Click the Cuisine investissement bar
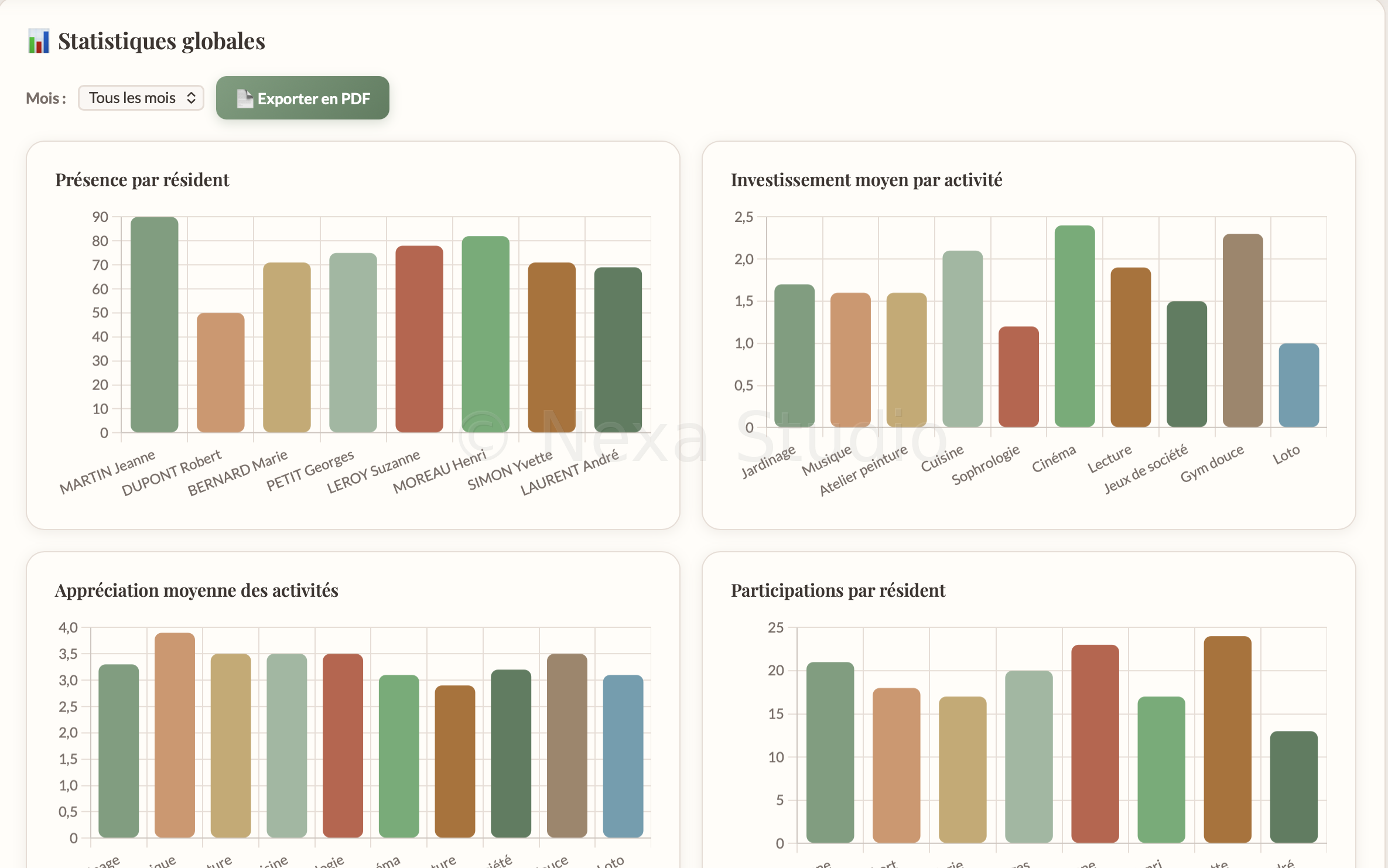This screenshot has width=1388, height=868. click(x=962, y=339)
